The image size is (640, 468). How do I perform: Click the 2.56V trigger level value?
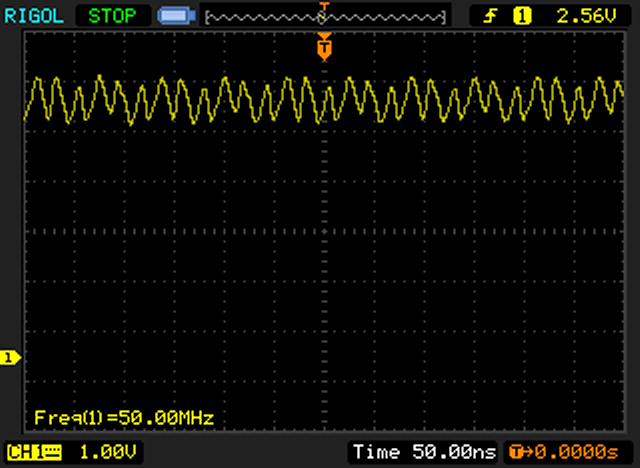586,16
